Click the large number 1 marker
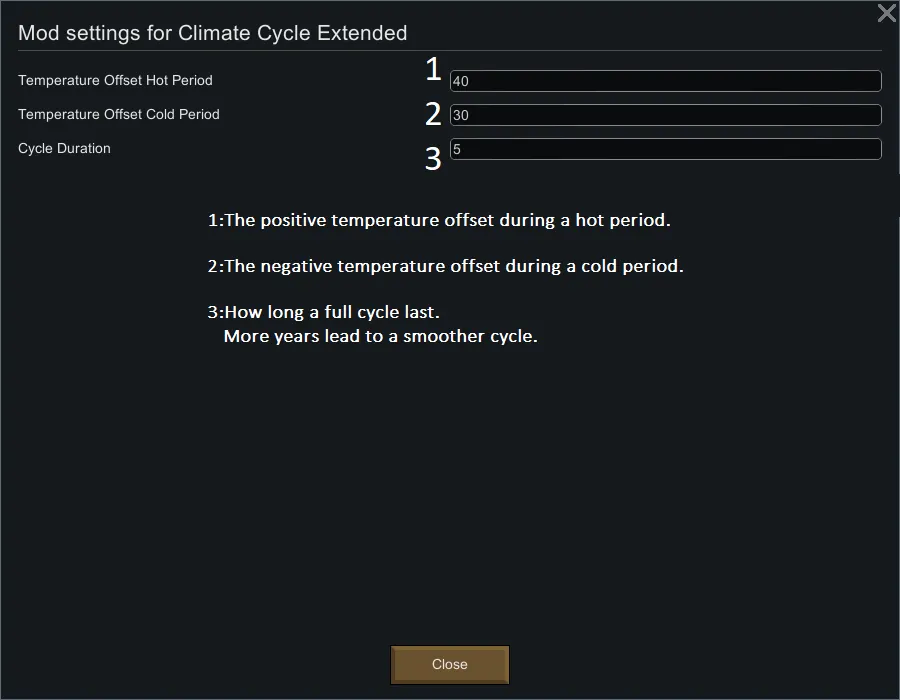Screen dimensions: 900x700 point(433,69)
